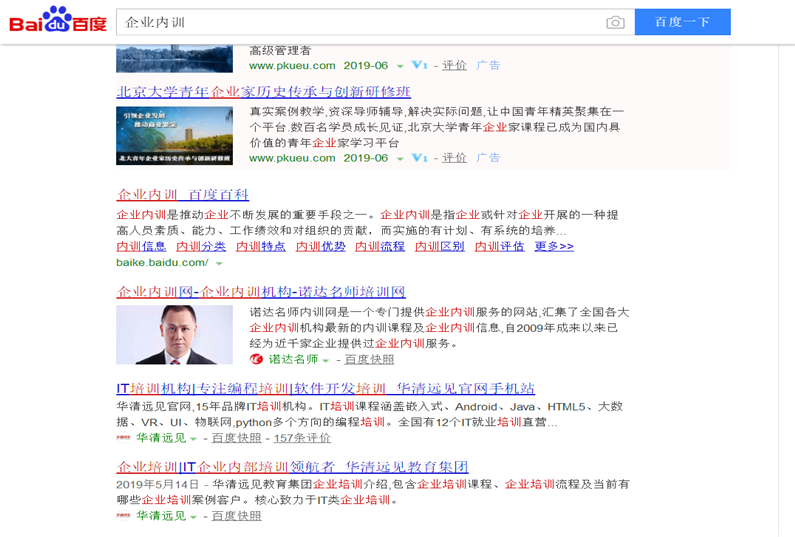
Task: Click the 更多>> link
Action: (x=554, y=246)
